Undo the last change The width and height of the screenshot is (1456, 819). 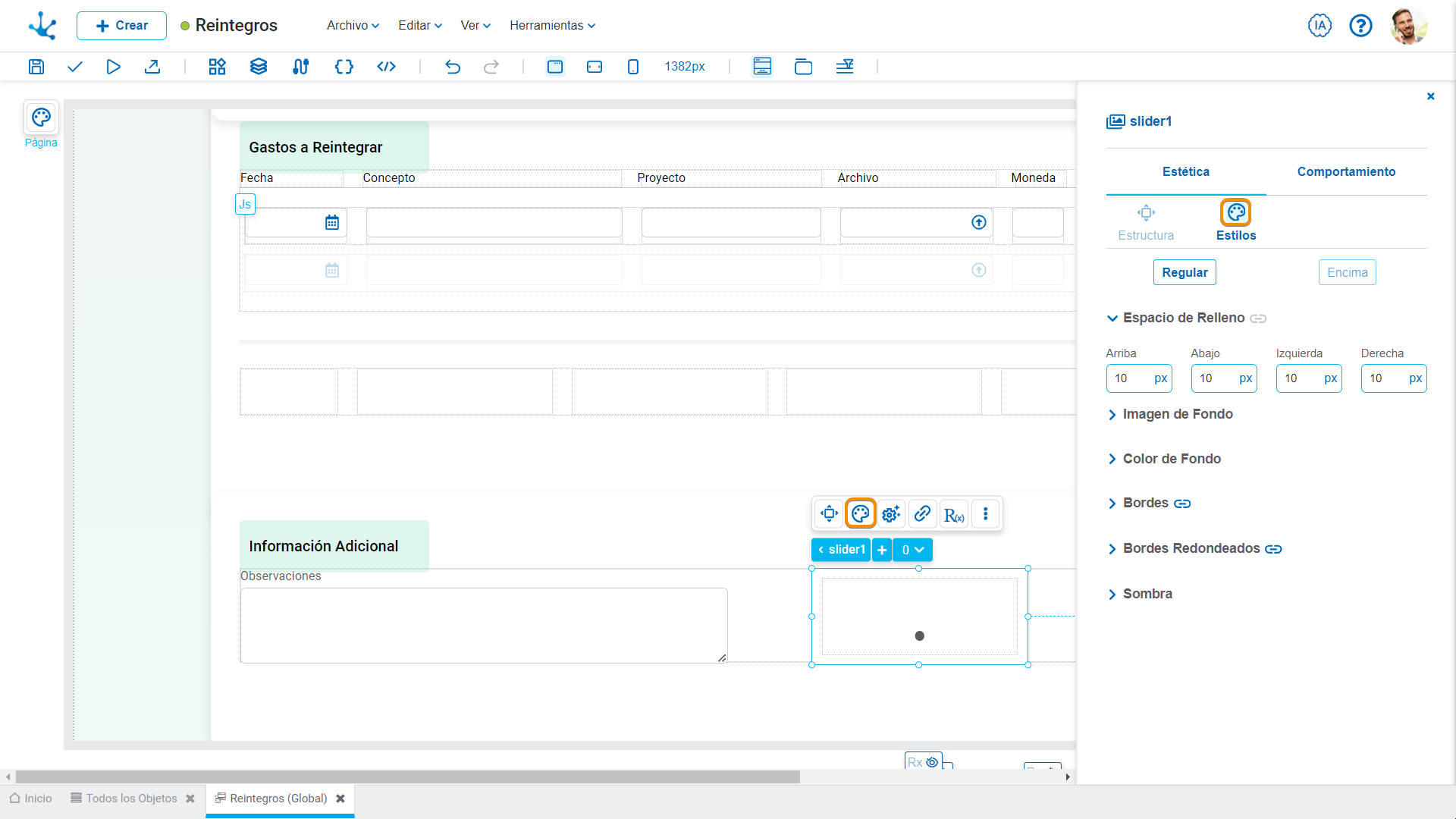point(453,67)
